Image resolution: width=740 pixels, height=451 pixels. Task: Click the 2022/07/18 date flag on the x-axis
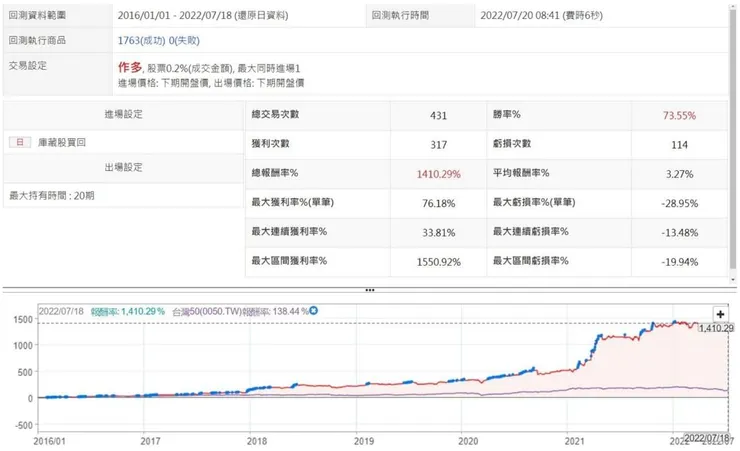point(706,438)
